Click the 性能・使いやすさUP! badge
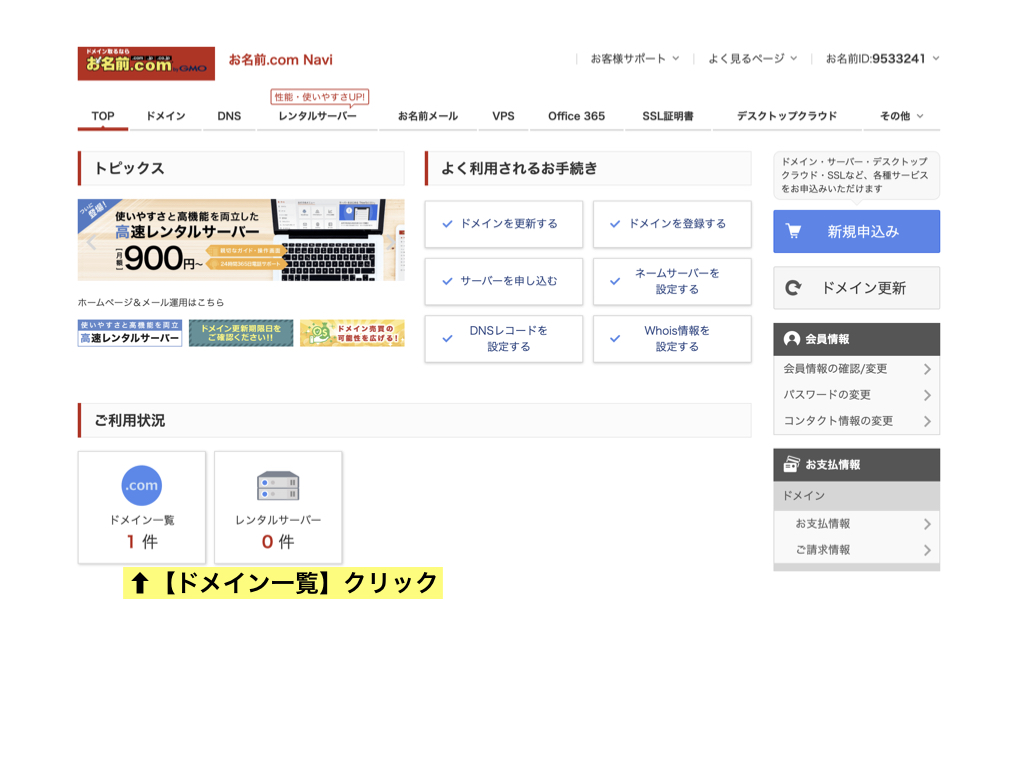This screenshot has width=1024, height=768. [319, 97]
